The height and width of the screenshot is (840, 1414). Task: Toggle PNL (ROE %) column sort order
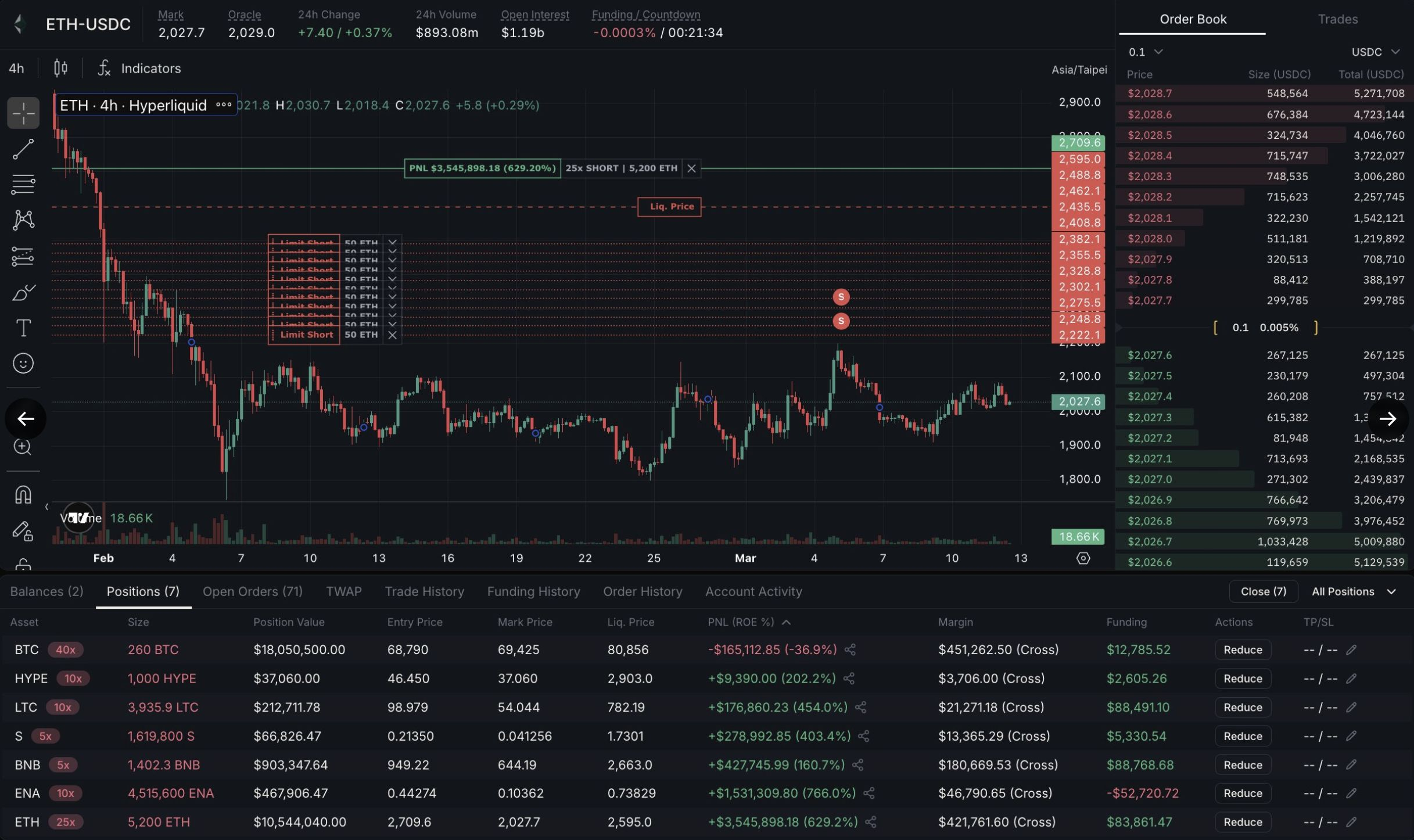click(x=748, y=622)
